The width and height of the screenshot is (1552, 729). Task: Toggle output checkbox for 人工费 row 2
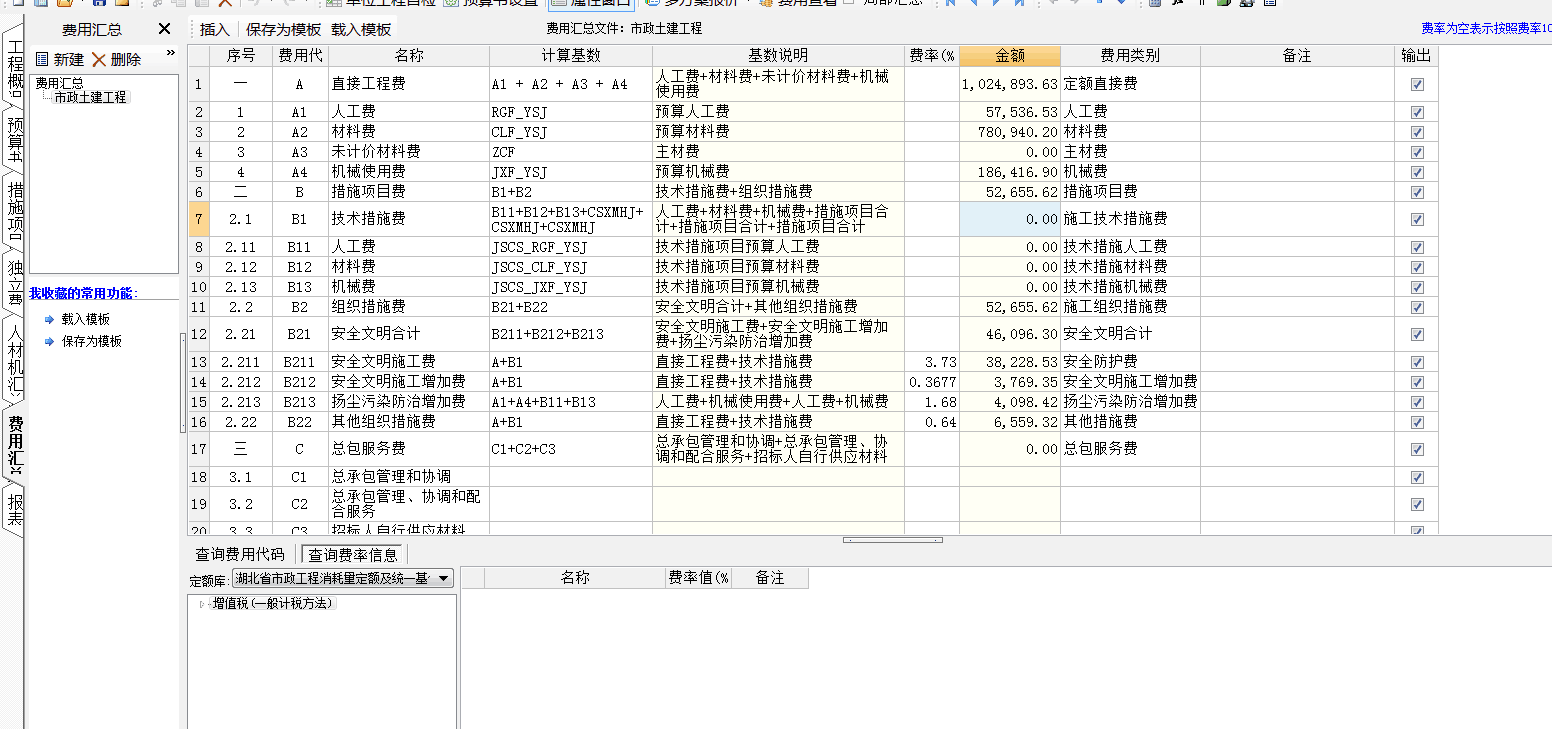1417,112
